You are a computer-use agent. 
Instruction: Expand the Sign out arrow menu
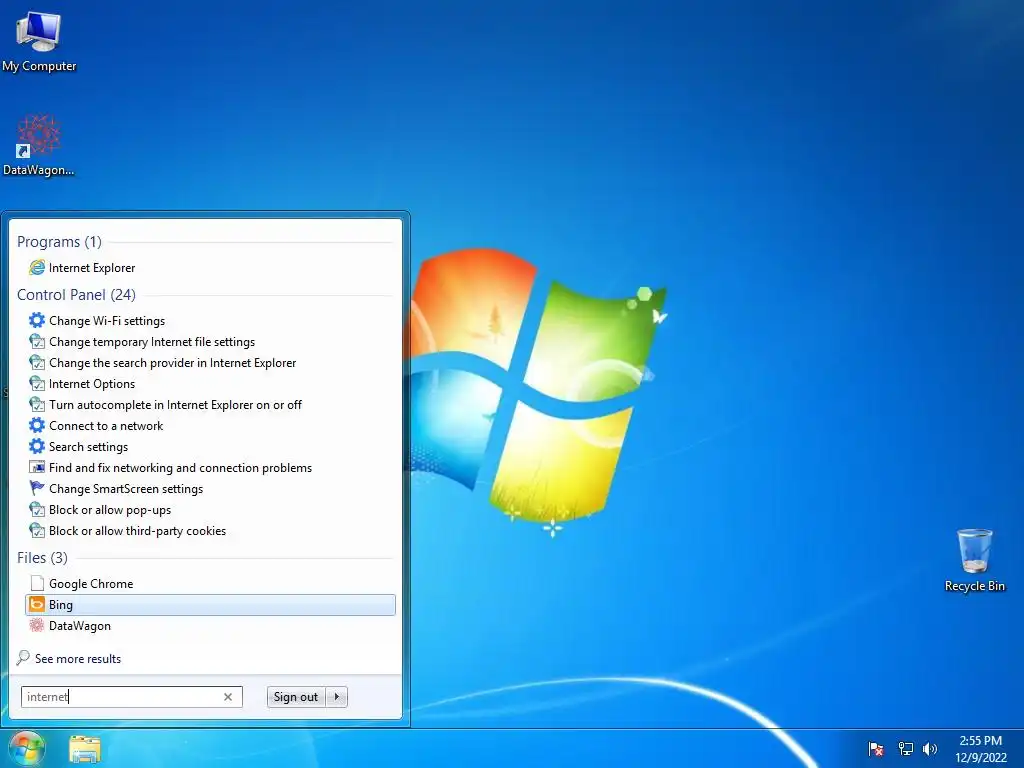tap(336, 697)
